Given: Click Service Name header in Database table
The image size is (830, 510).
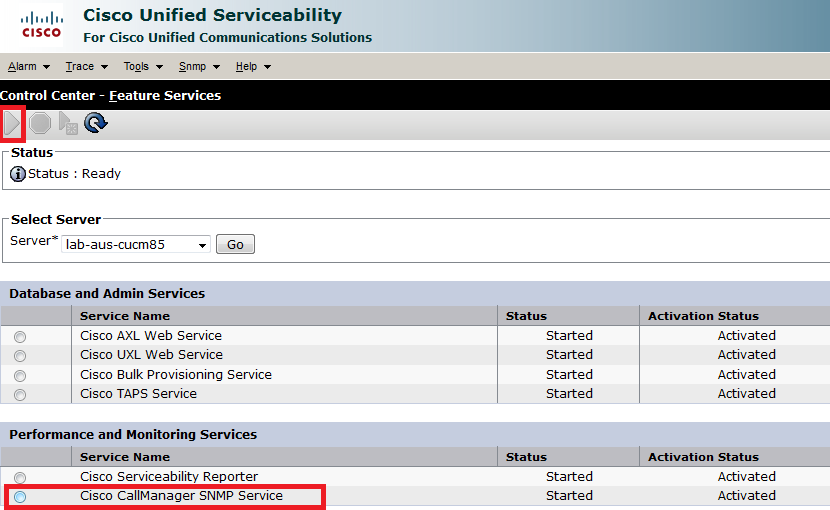Looking at the screenshot, I should tap(125, 316).
